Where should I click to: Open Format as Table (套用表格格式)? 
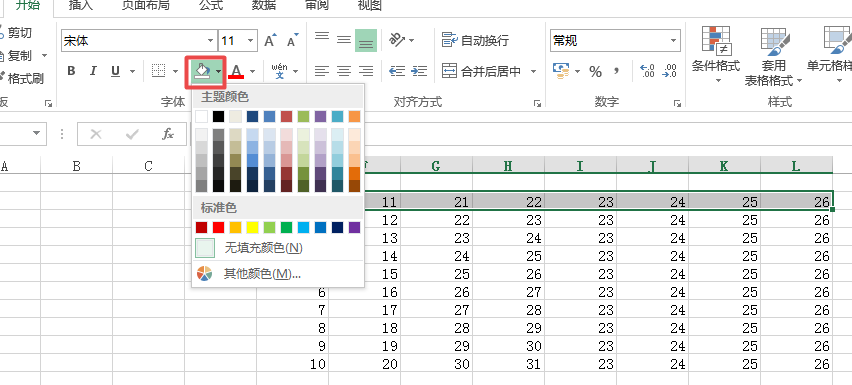pos(773,56)
